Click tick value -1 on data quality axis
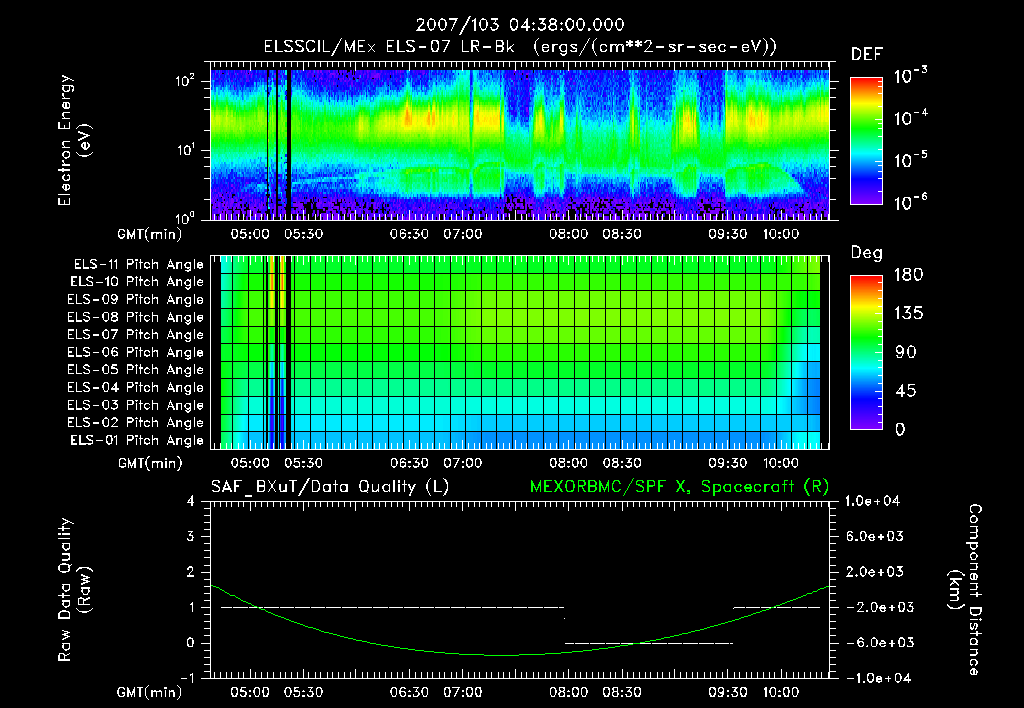The image size is (1024, 708). tap(187, 678)
